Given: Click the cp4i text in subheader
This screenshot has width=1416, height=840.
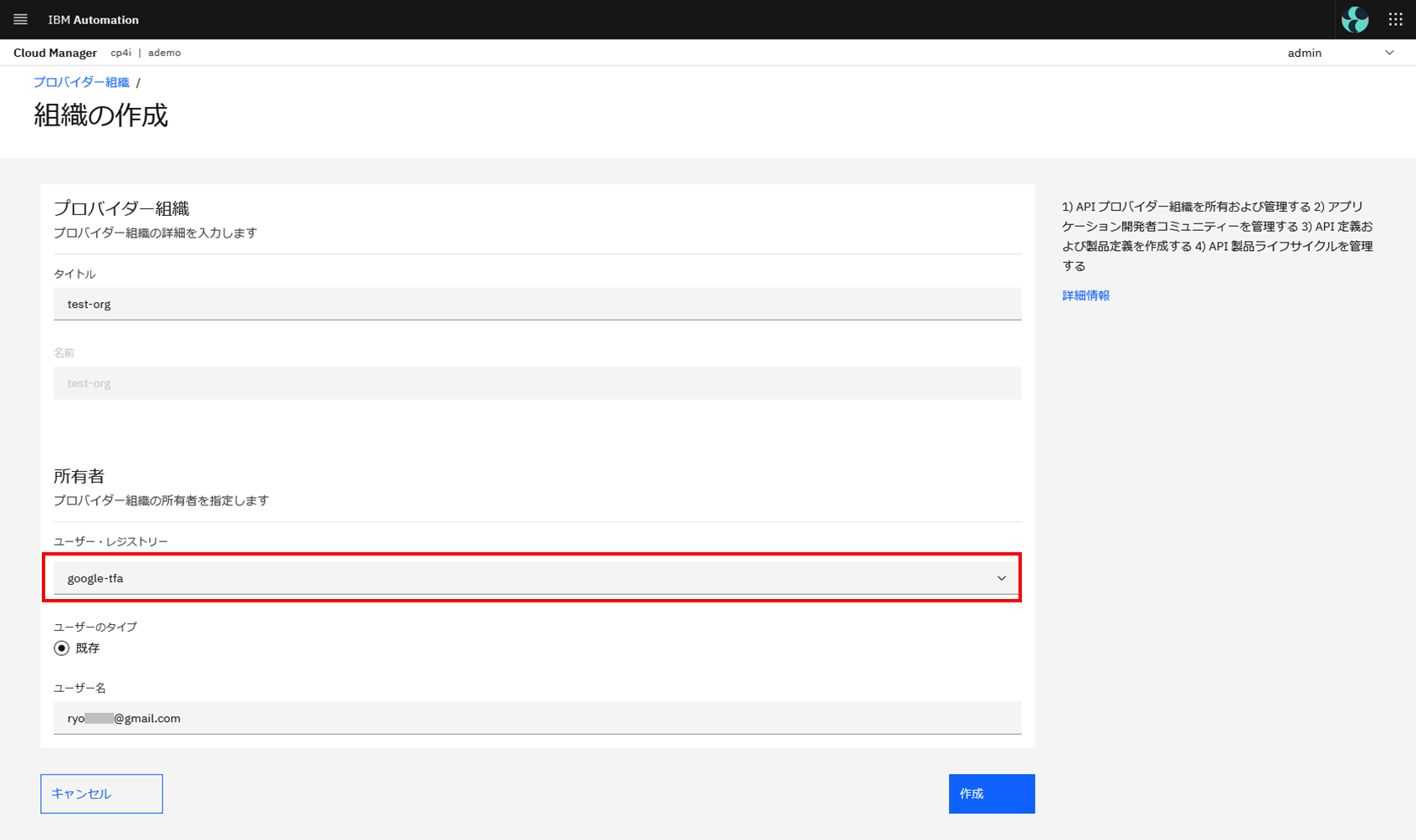Looking at the screenshot, I should pos(121,53).
